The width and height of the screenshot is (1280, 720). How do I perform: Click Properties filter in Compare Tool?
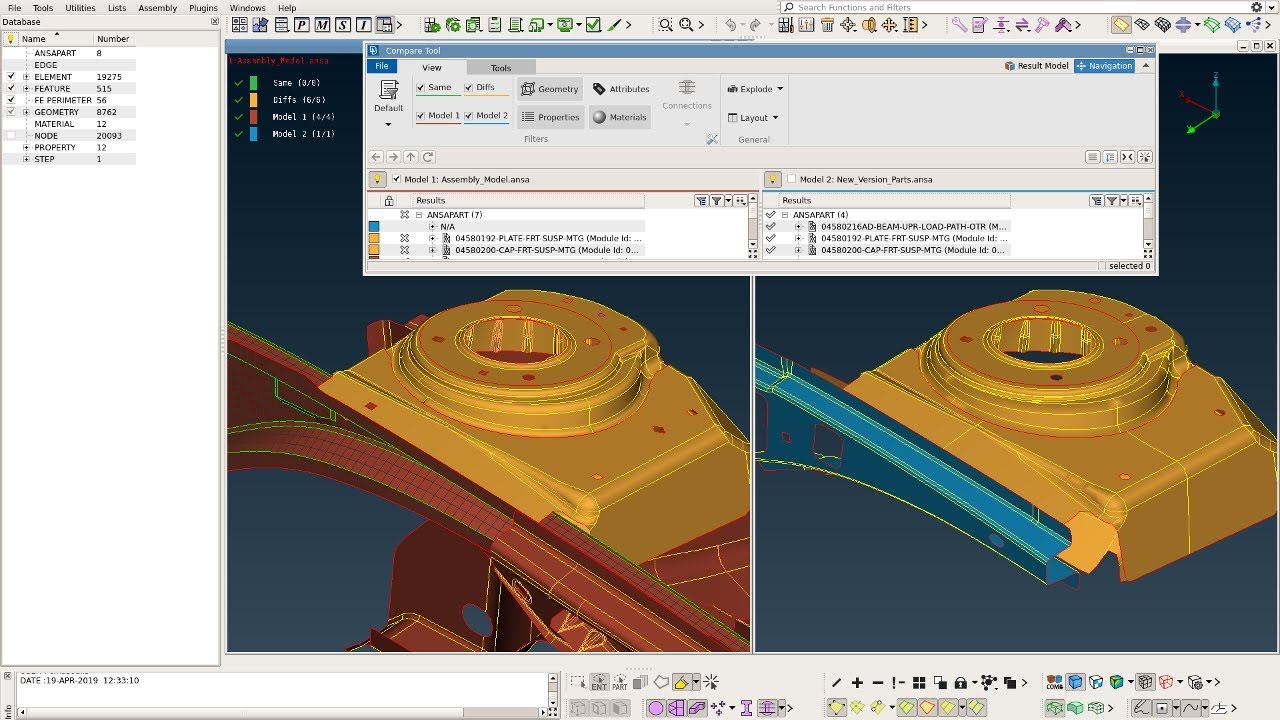click(550, 117)
